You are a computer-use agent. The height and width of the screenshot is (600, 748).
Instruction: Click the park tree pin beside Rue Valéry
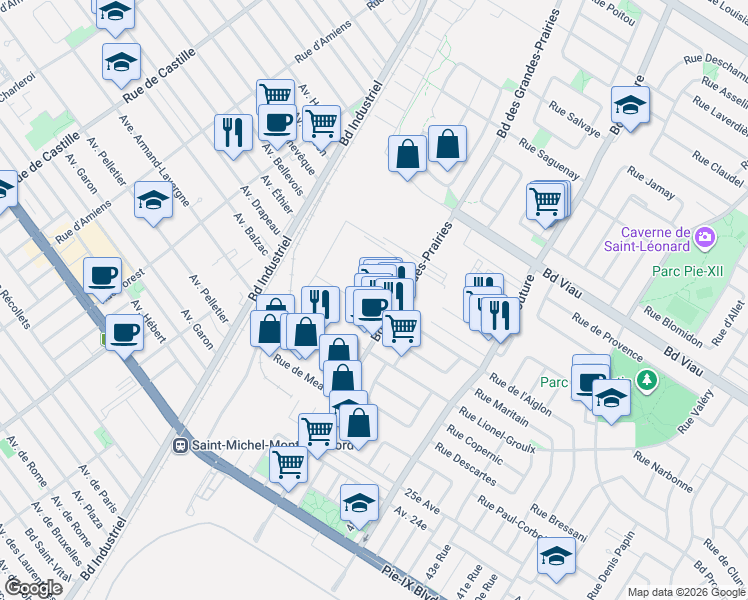click(647, 380)
